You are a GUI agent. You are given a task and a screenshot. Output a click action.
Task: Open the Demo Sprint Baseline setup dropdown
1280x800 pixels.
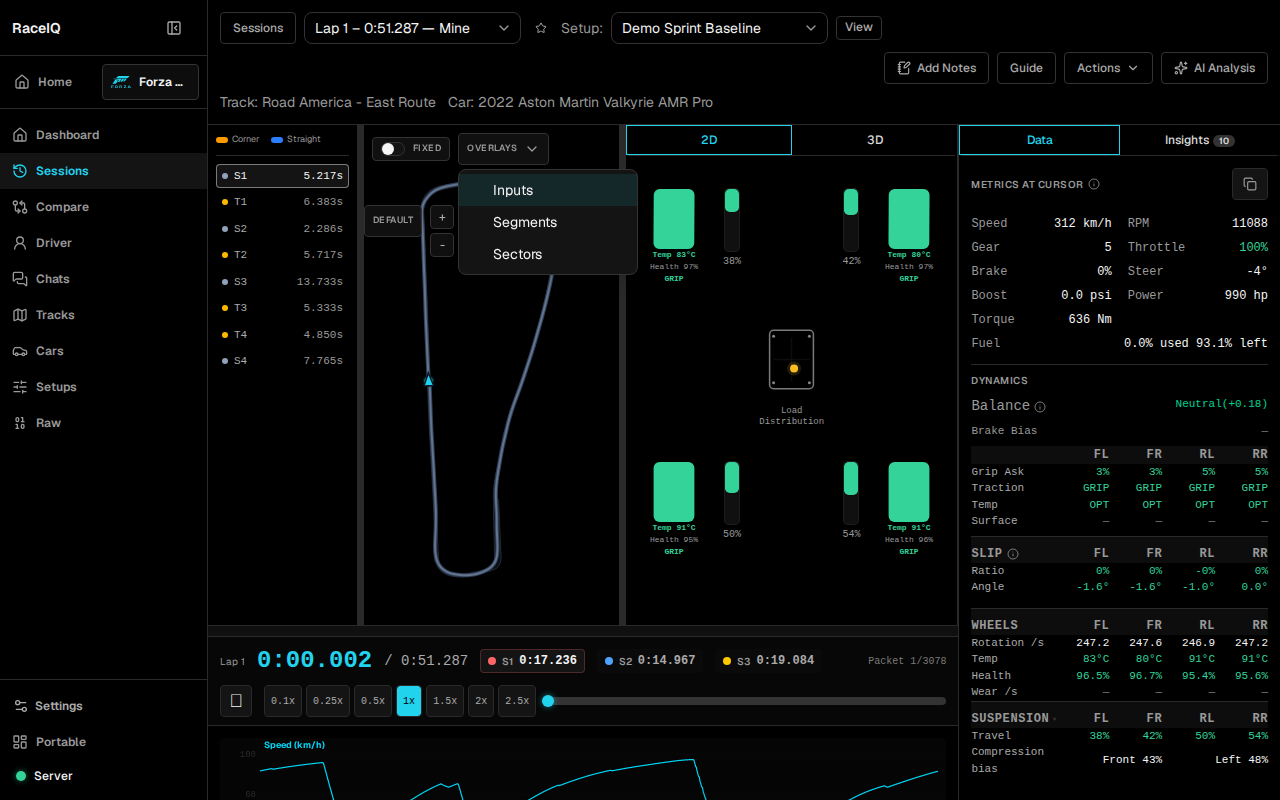pyautogui.click(x=719, y=28)
